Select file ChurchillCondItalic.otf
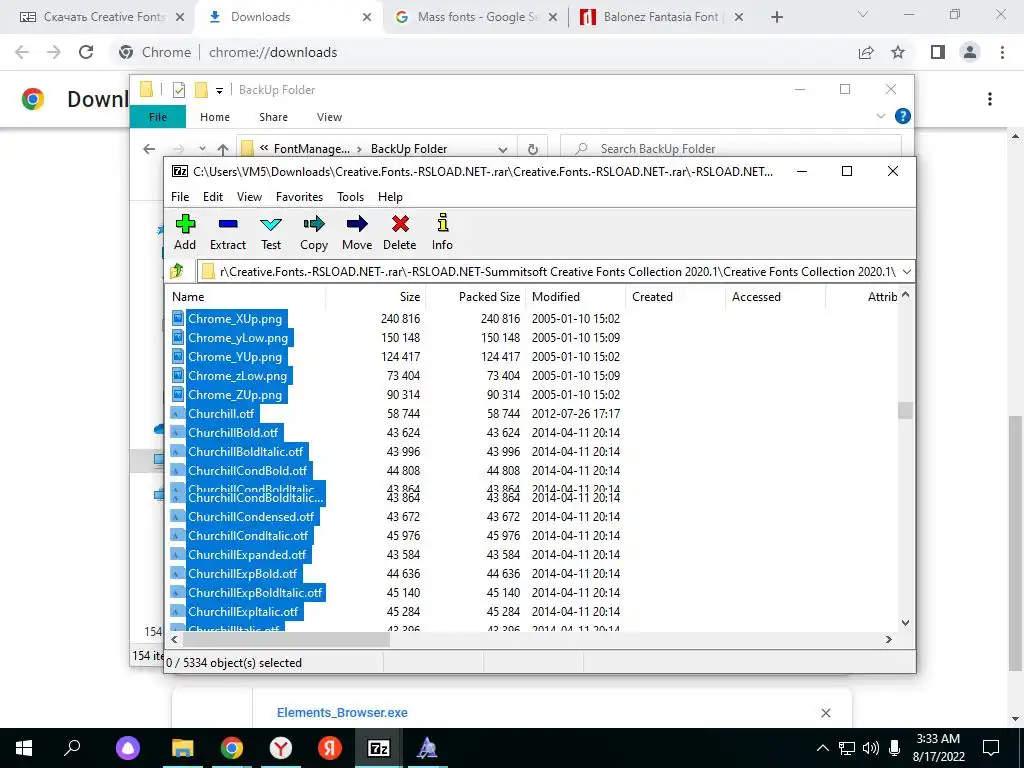The image size is (1024, 768). tap(248, 536)
